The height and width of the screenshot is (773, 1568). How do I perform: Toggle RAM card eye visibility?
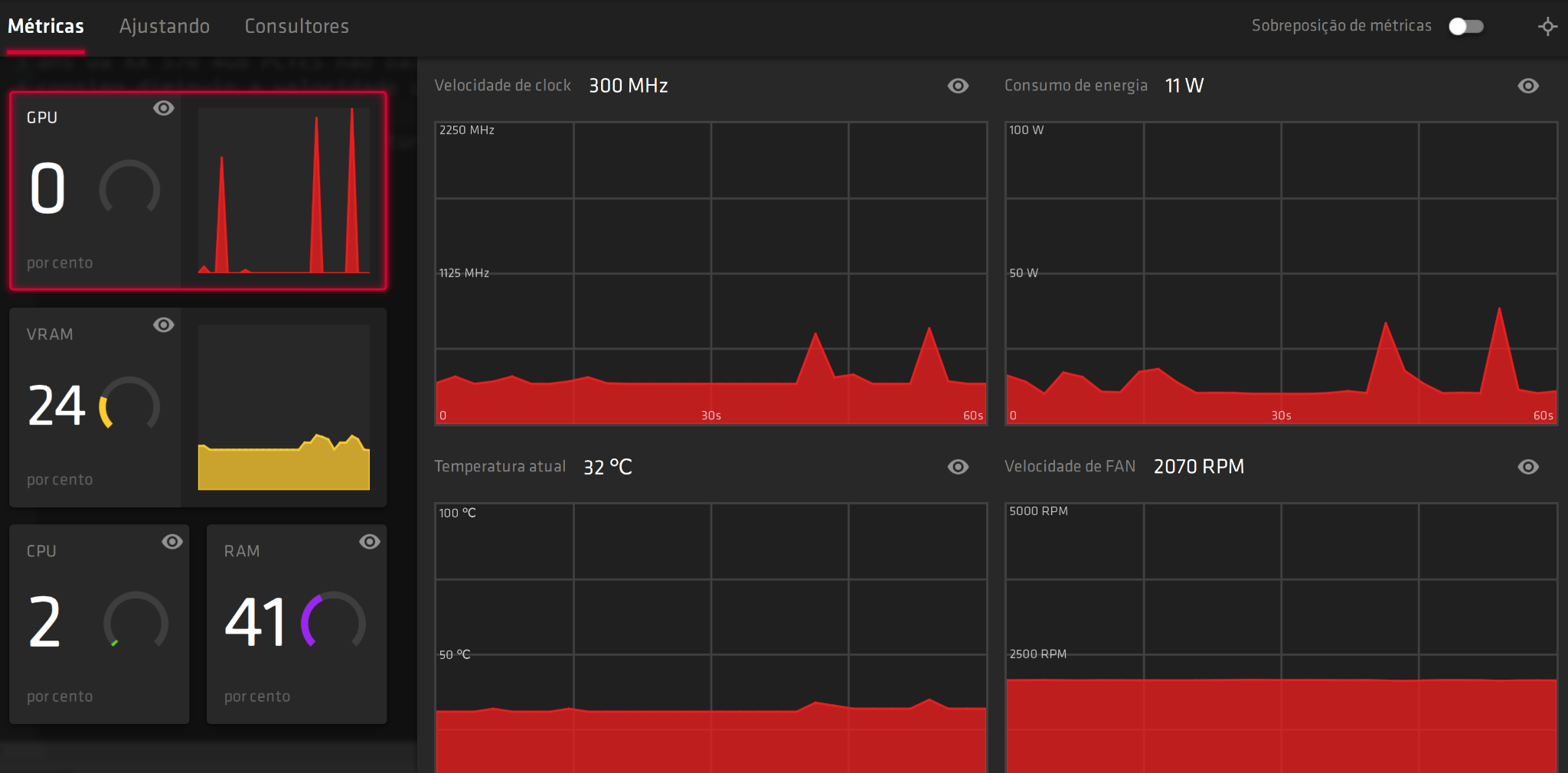click(370, 542)
